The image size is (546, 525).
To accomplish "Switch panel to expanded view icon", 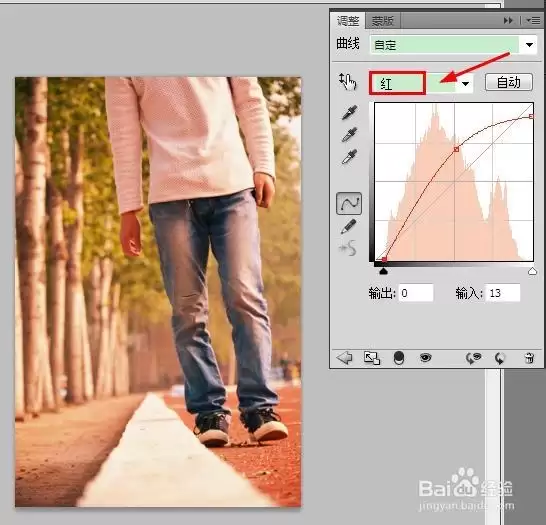I will tap(372, 358).
